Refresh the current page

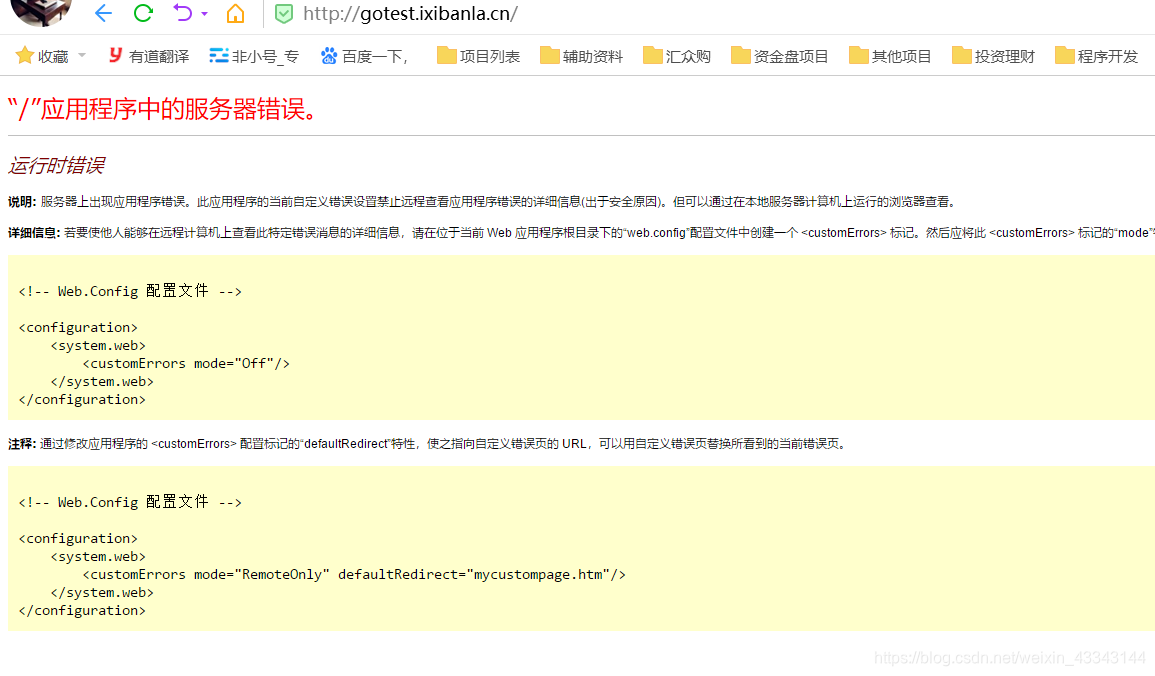pos(143,14)
